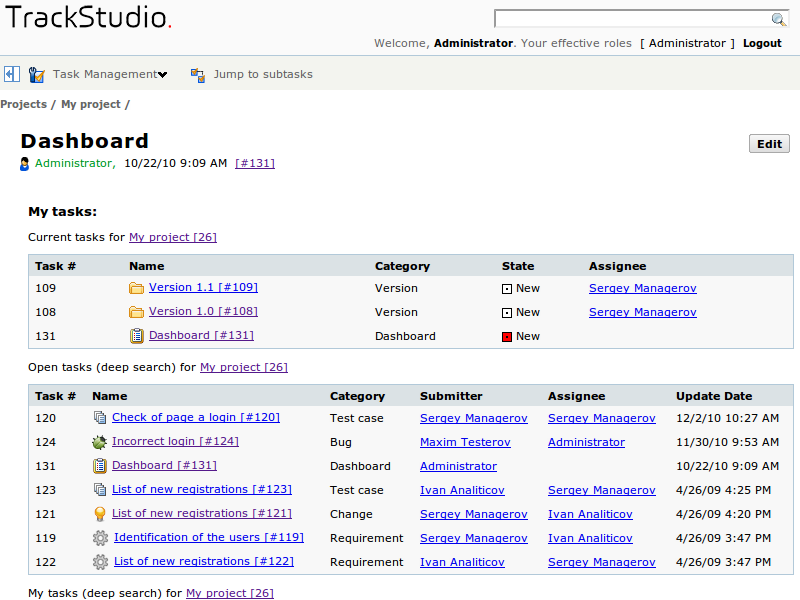Log out using the Logout link
Screen dimensions: 800x600
762,44
